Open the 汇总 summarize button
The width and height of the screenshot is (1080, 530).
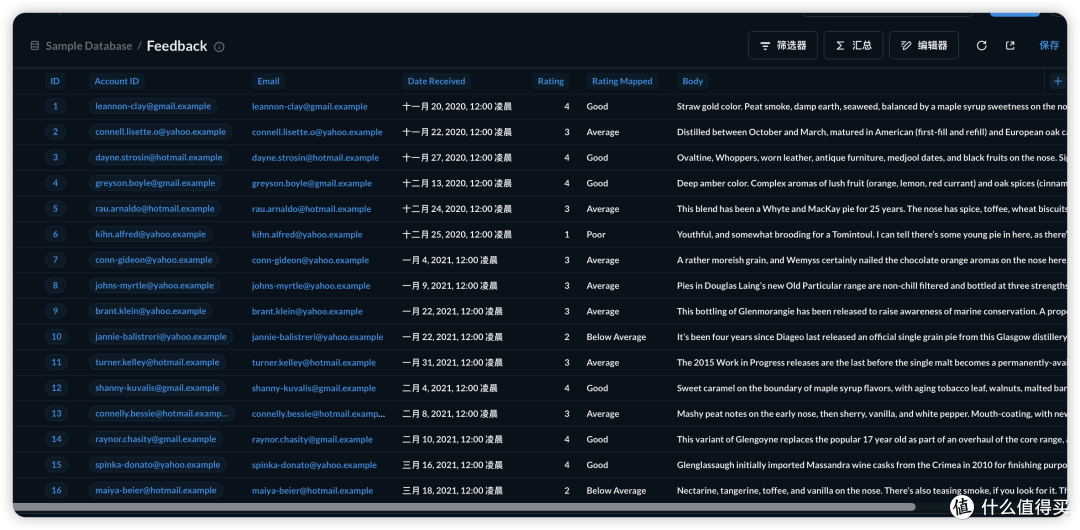pos(853,45)
